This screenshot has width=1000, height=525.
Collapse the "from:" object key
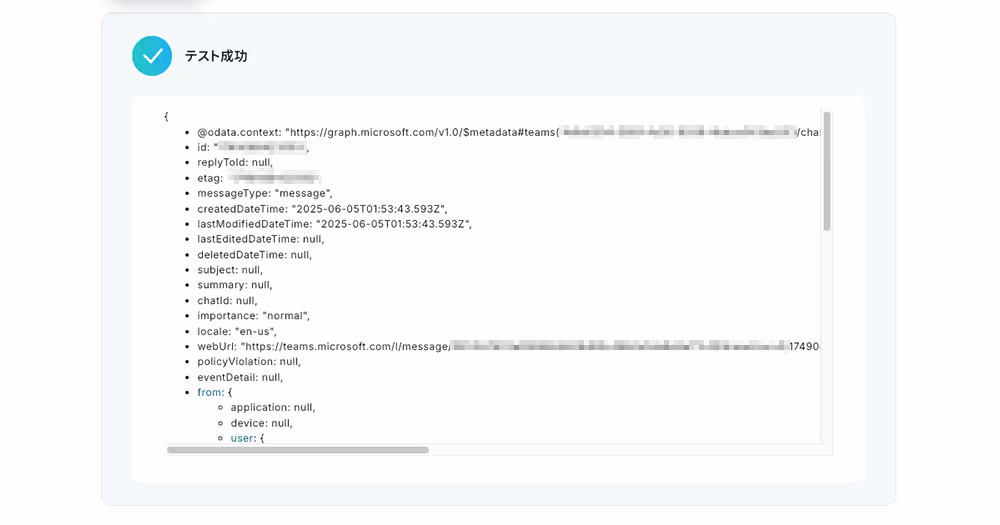[210, 392]
